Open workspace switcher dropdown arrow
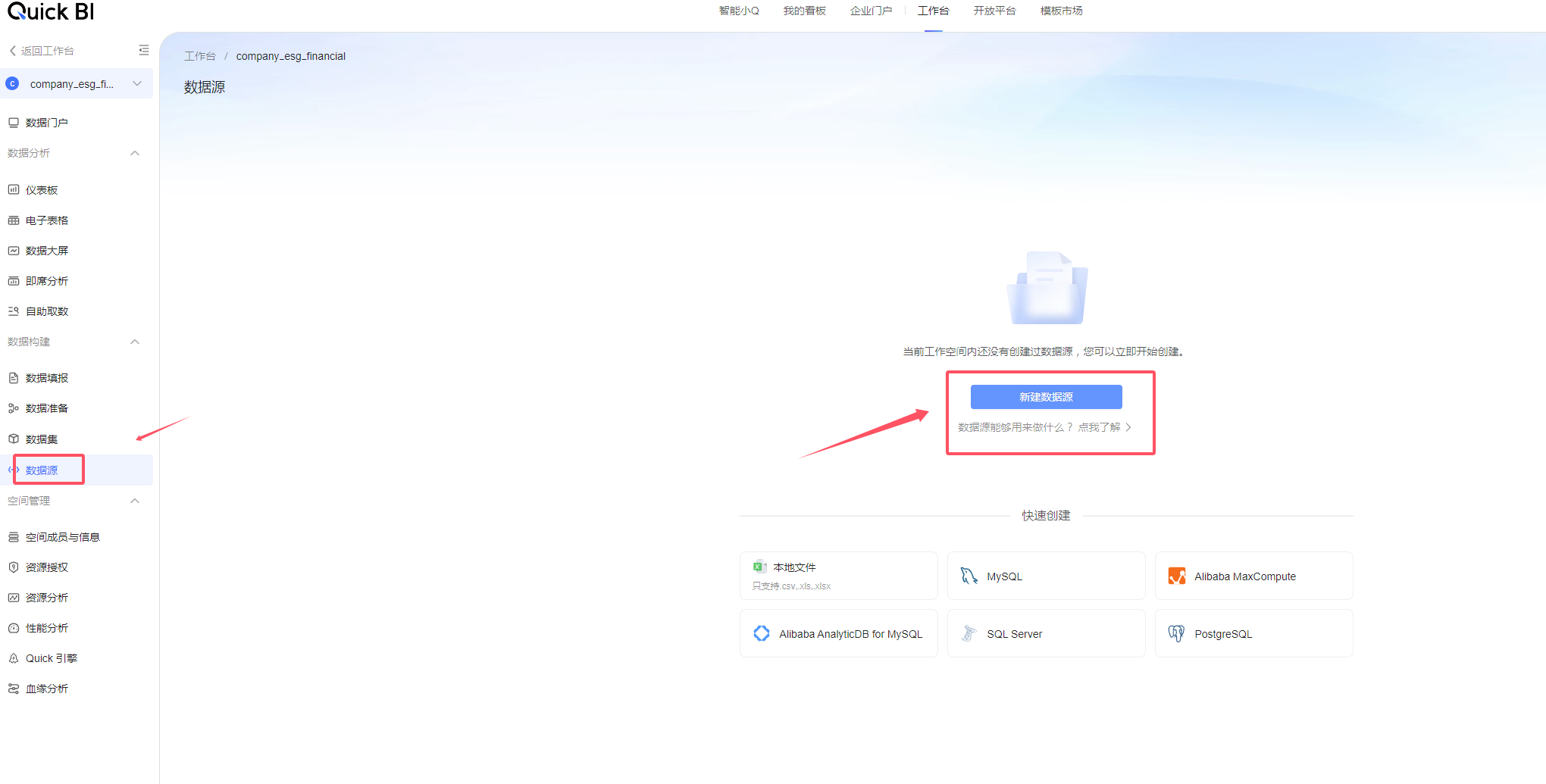The height and width of the screenshot is (784, 1546). [x=137, y=83]
